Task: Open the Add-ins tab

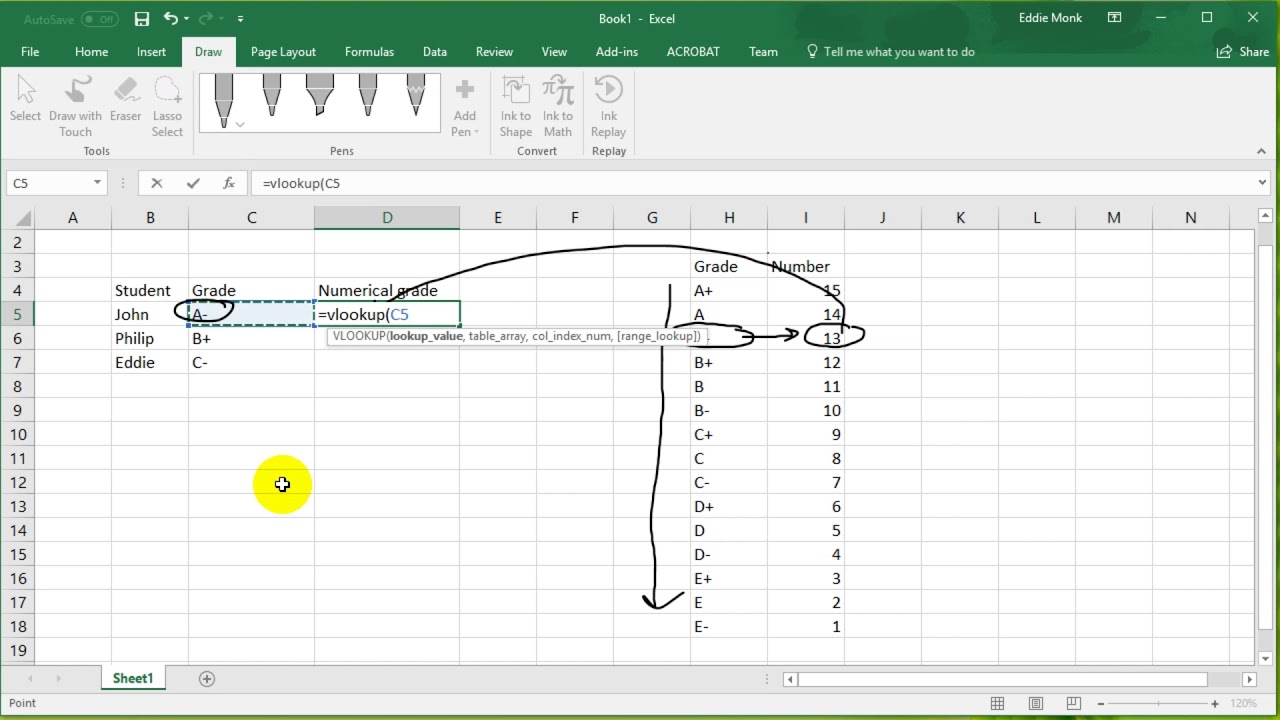Action: point(617,52)
